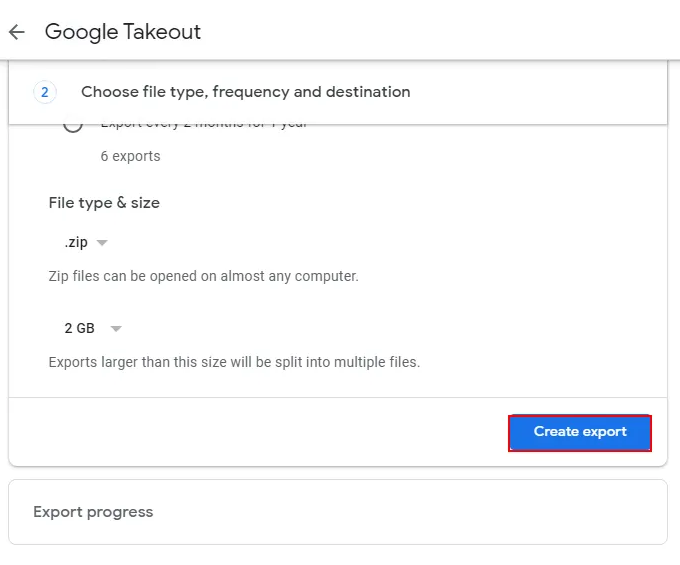Click empty footer area left of Create export
The image size is (680, 565).
point(250,432)
